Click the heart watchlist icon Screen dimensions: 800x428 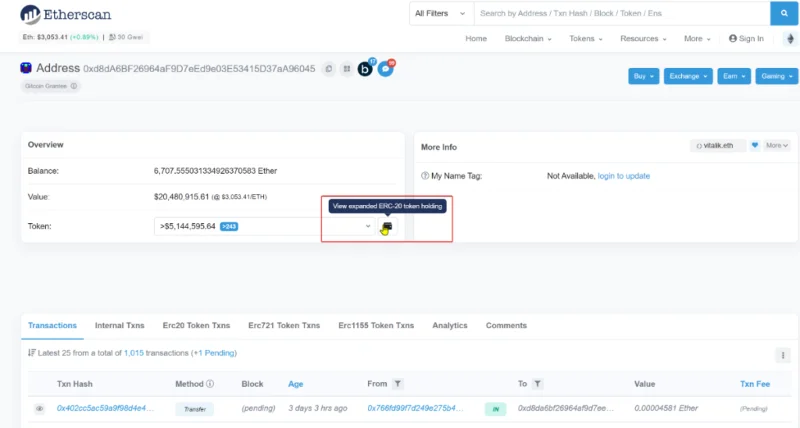coord(755,145)
